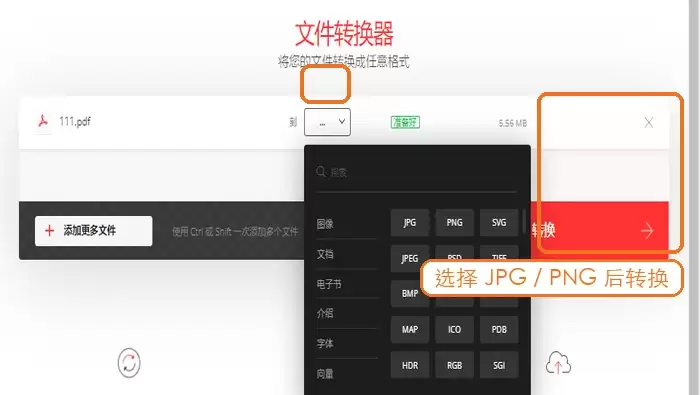Start conversion with the red 转换 button
The image size is (700, 395).
click(x=600, y=230)
